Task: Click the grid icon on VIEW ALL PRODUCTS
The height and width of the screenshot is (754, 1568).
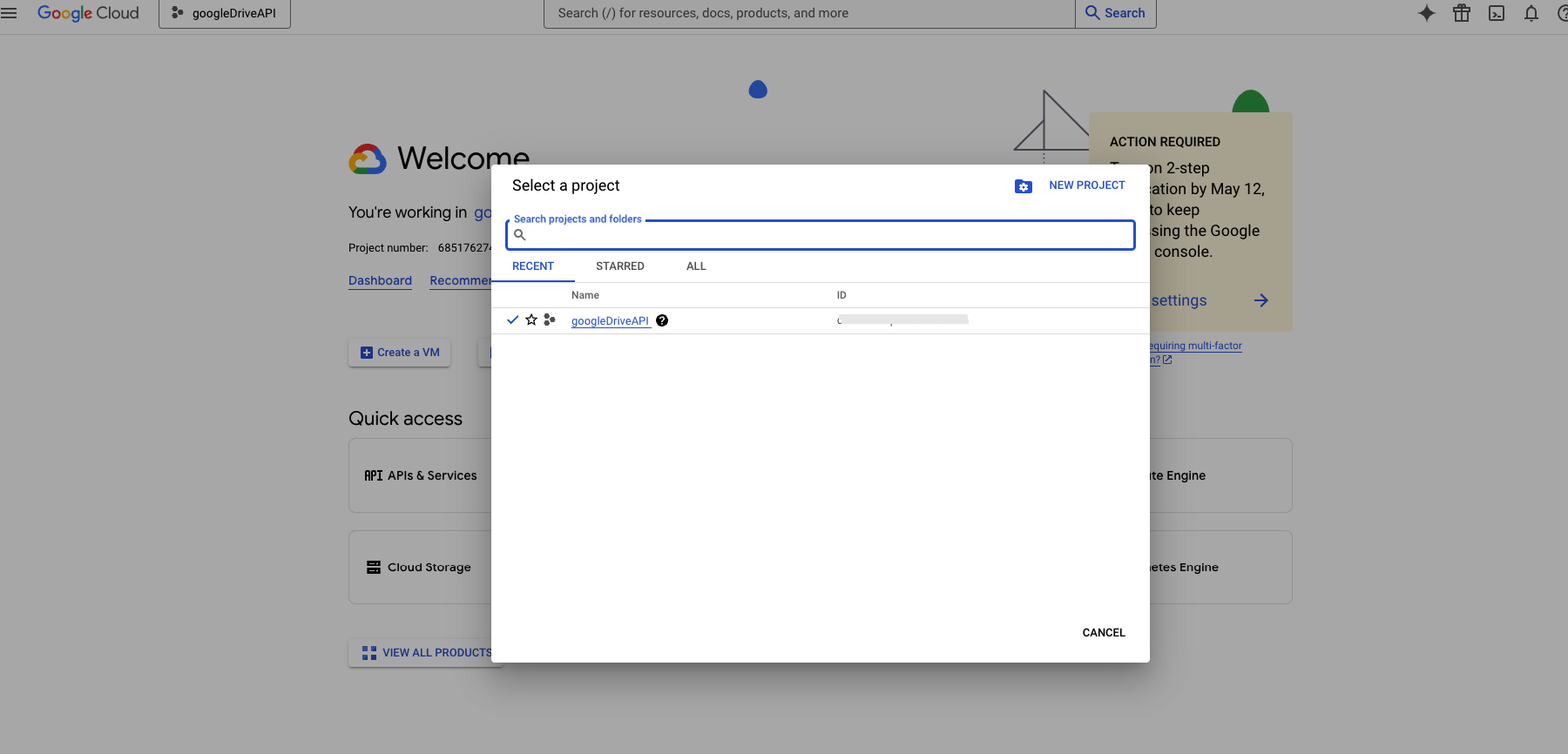Action: 369,653
